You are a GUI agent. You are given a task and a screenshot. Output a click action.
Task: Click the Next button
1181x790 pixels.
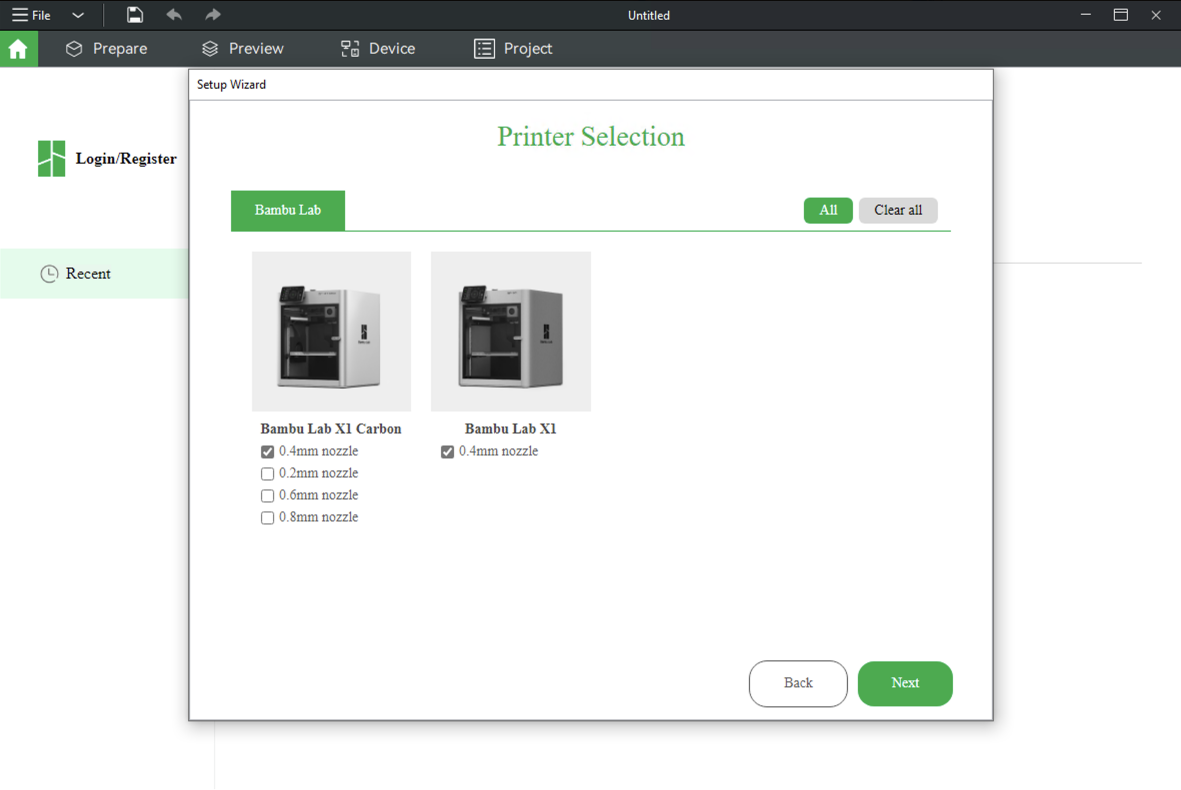point(905,684)
